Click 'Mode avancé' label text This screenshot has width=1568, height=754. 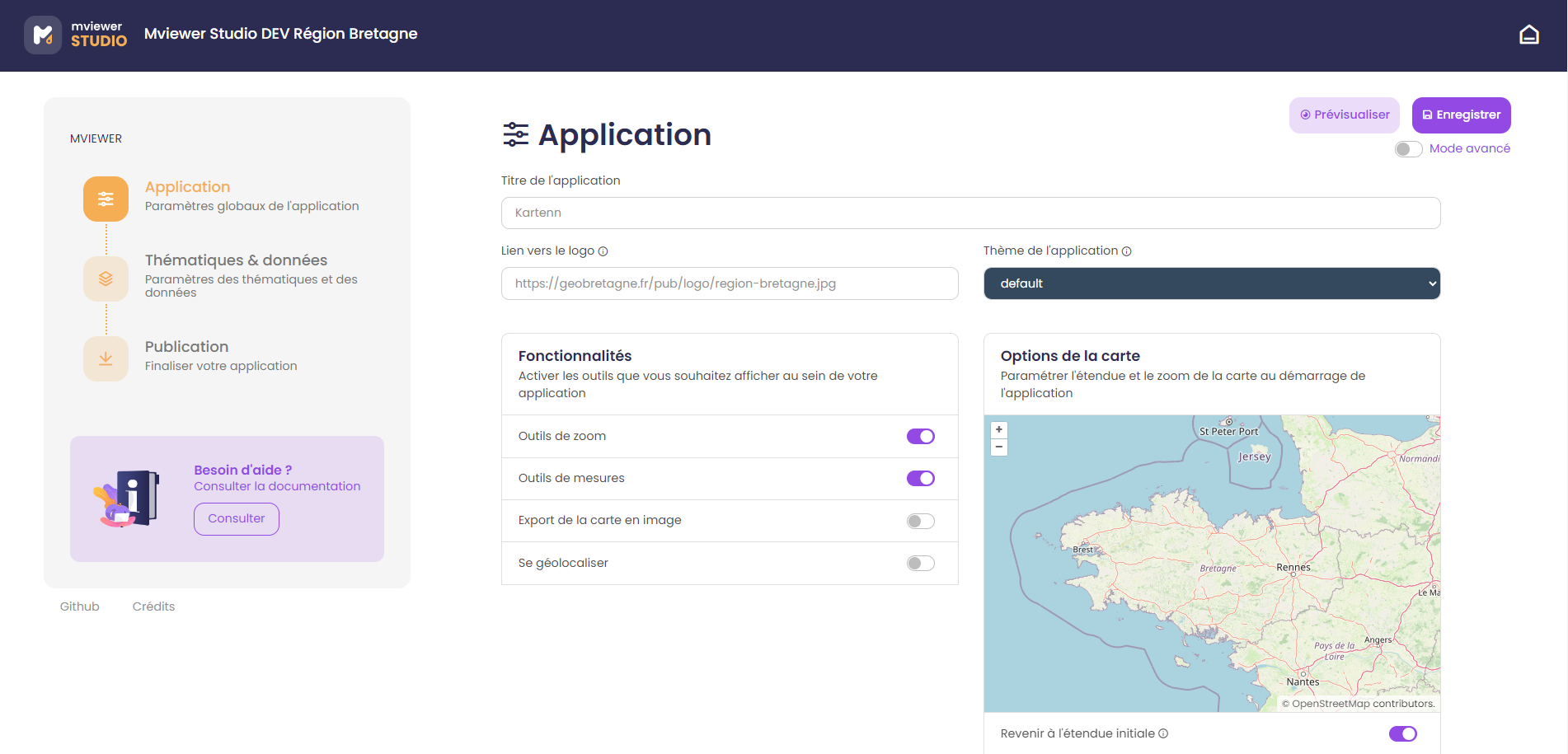point(1470,148)
